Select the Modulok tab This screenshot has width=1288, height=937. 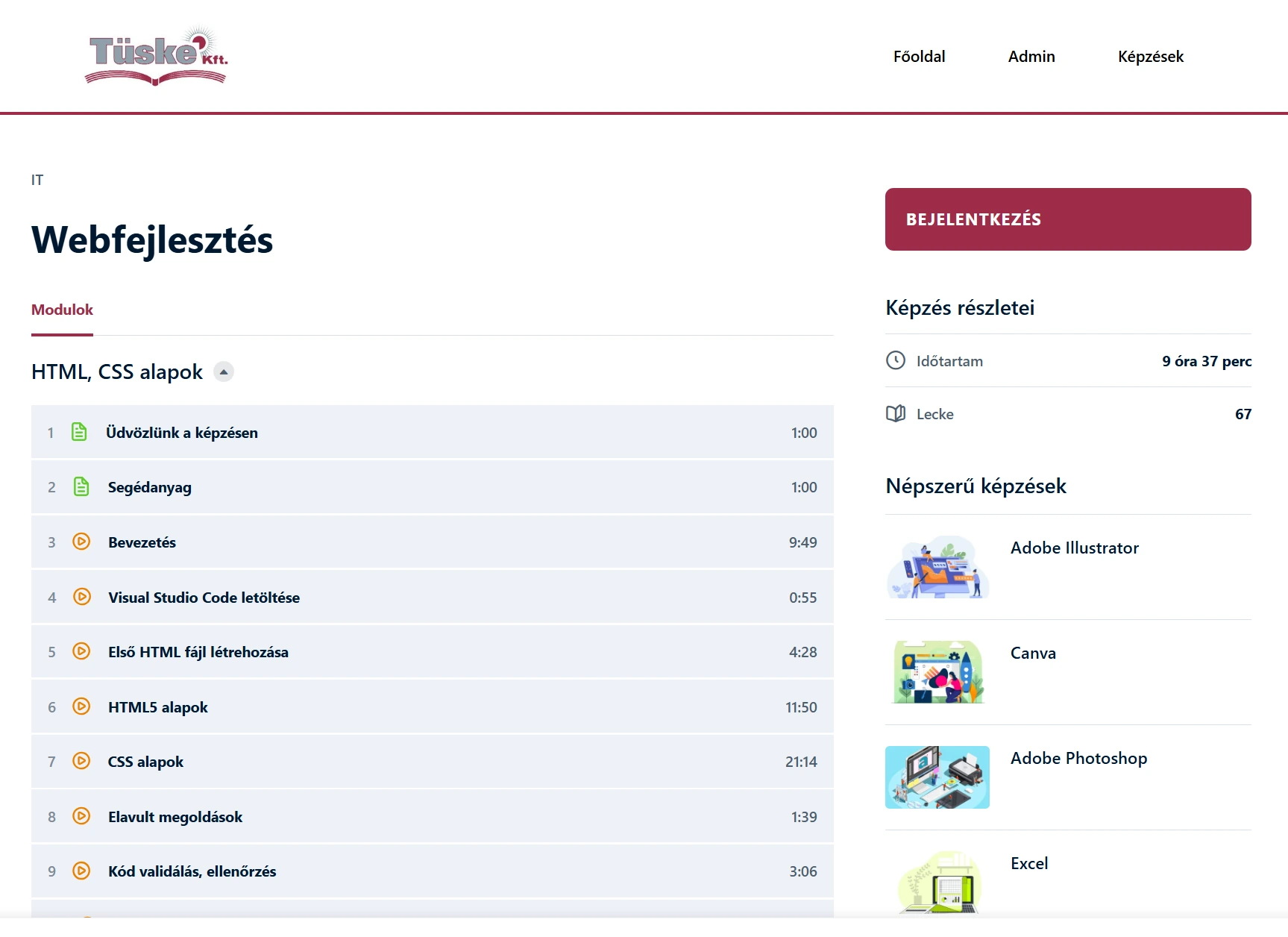(x=62, y=310)
